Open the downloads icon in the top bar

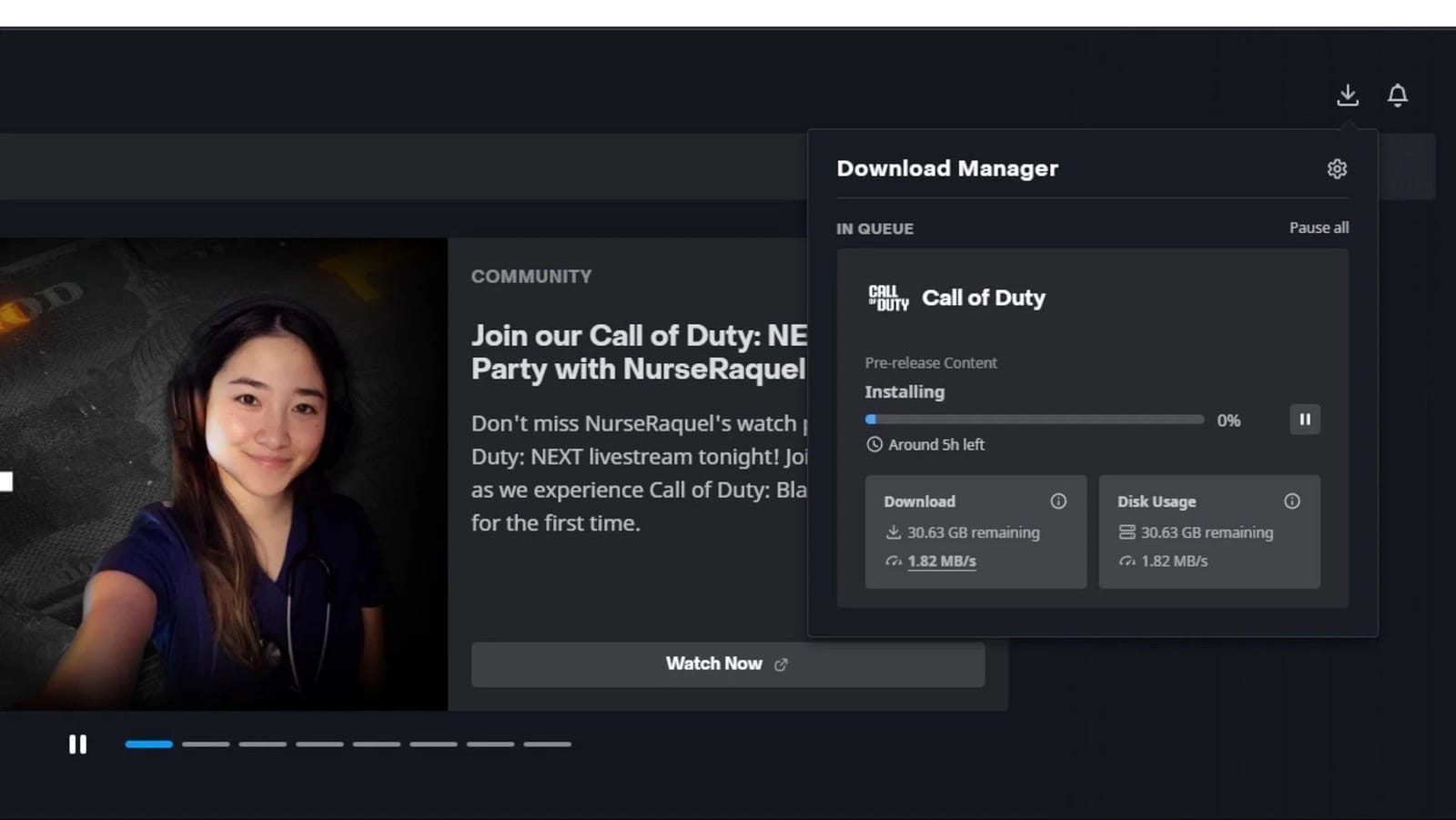point(1348,95)
